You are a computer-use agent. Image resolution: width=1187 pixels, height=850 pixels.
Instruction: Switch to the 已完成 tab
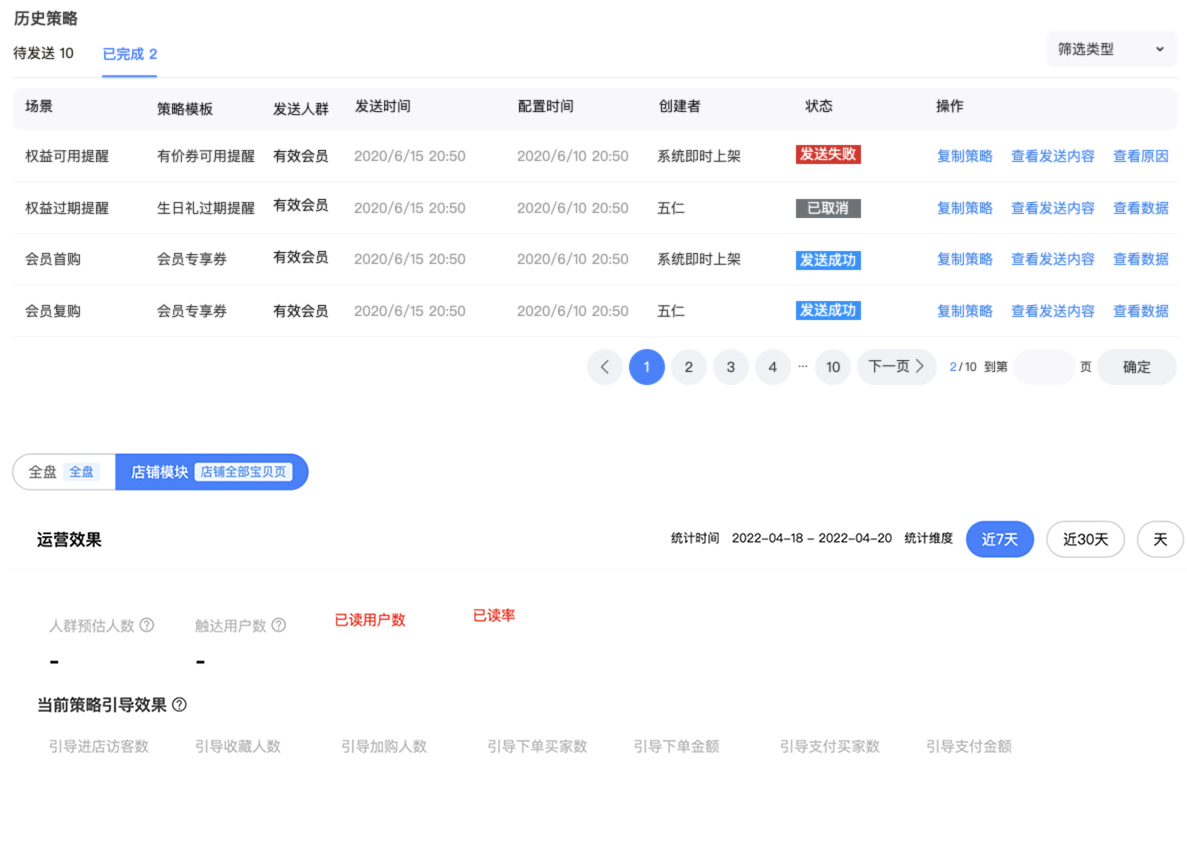click(128, 56)
